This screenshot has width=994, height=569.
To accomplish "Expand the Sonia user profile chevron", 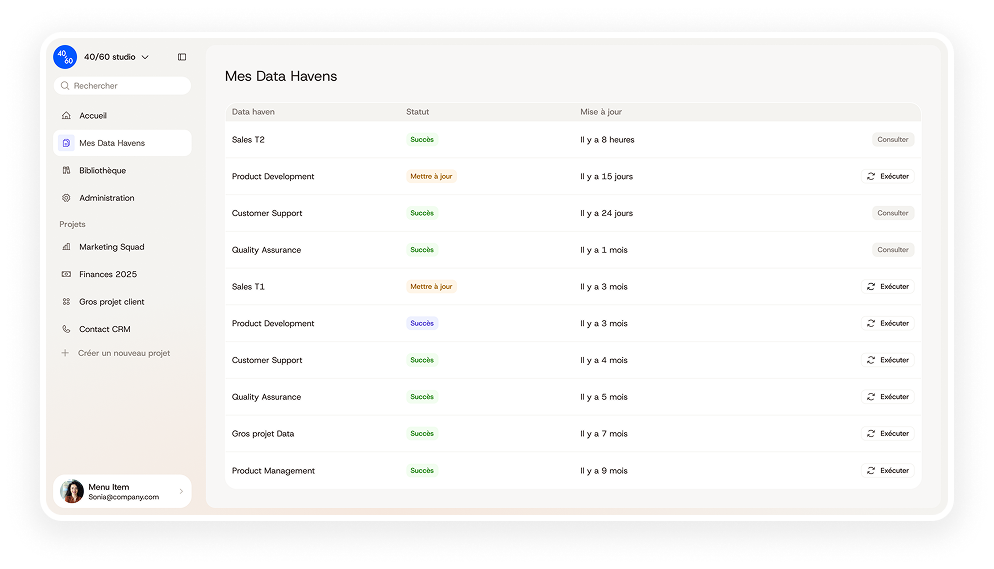I will [181, 491].
